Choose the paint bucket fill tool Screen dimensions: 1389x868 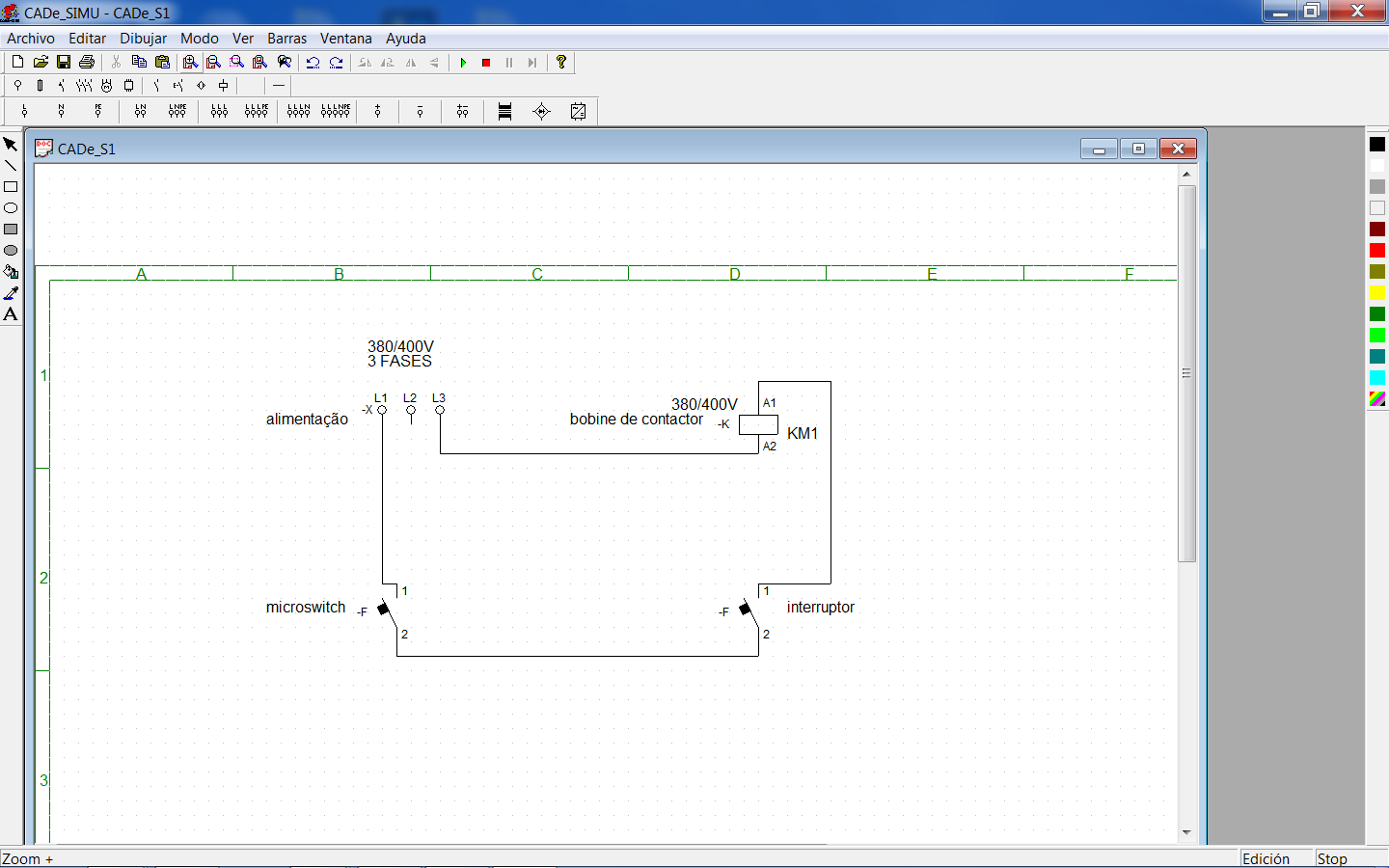pos(11,272)
